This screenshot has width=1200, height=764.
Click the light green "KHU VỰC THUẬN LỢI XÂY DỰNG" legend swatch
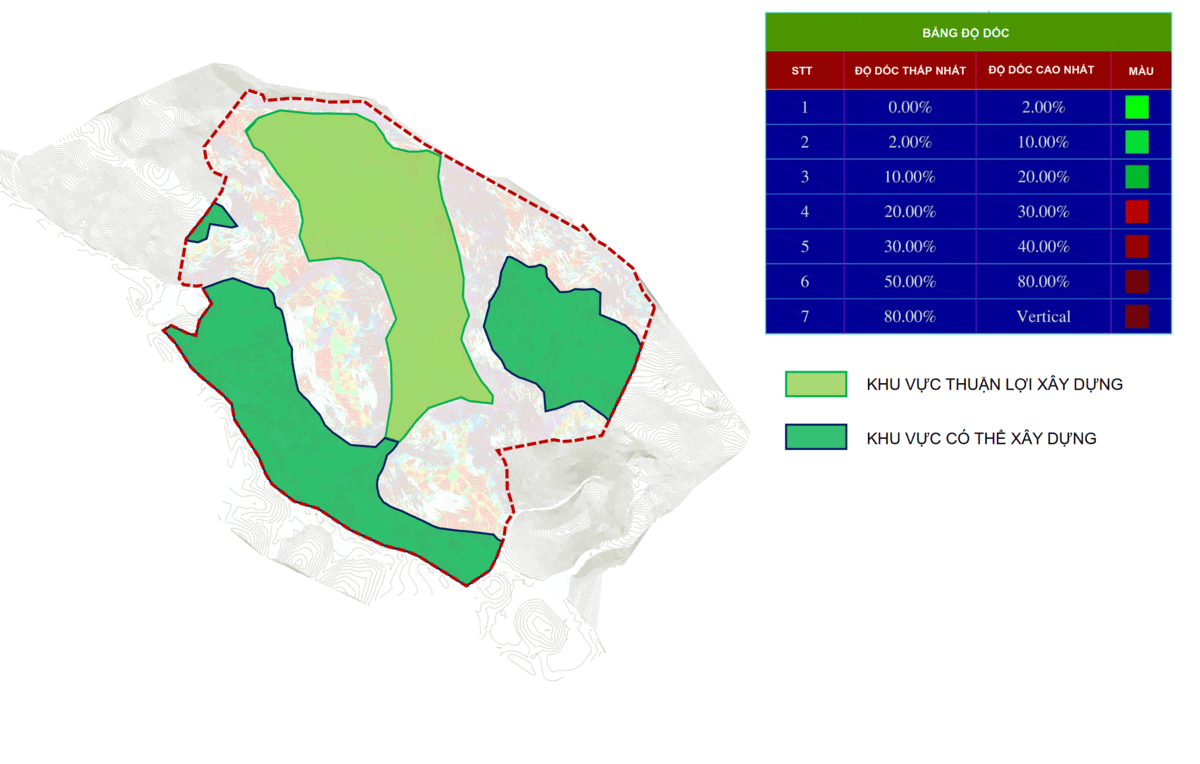[x=816, y=384]
